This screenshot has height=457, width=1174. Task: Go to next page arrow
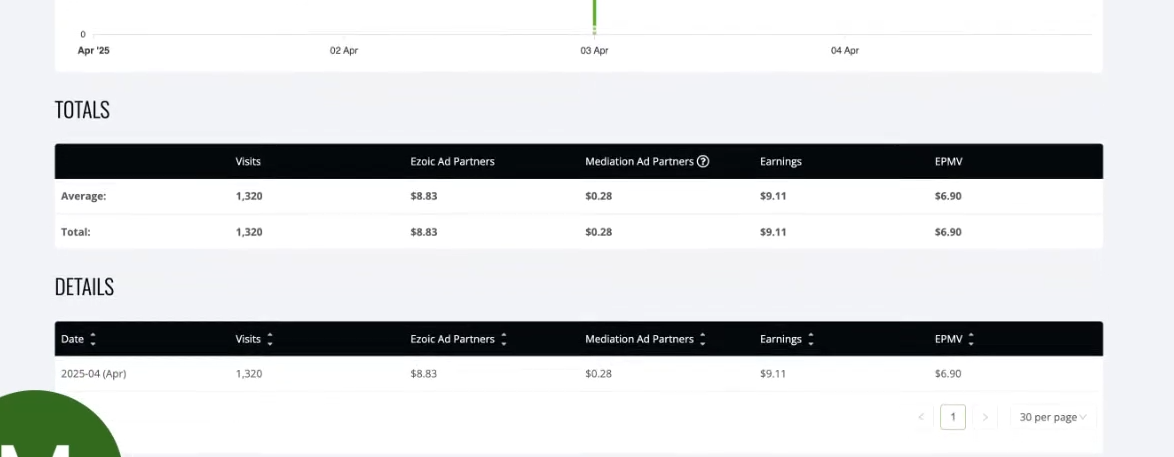(985, 417)
